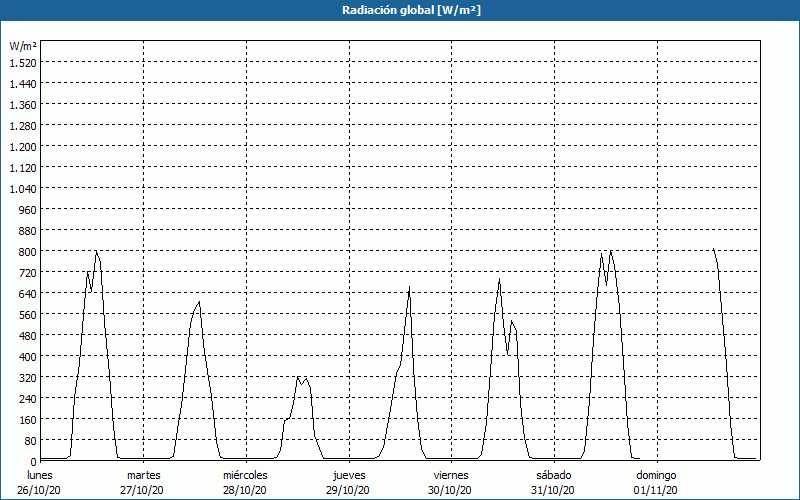Click the 1.360 y-axis value
The image size is (800, 500).
(23, 105)
